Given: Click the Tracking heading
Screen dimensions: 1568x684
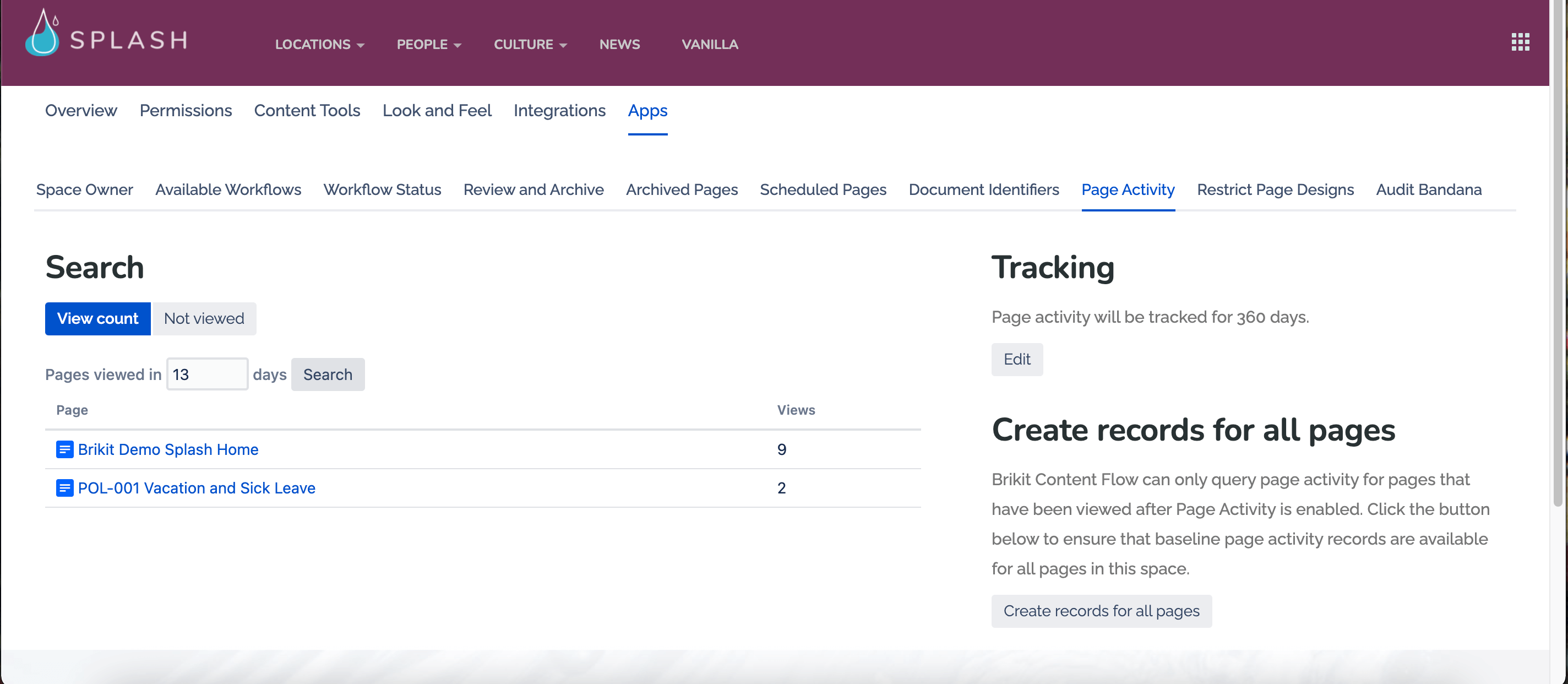Looking at the screenshot, I should coord(1053,268).
